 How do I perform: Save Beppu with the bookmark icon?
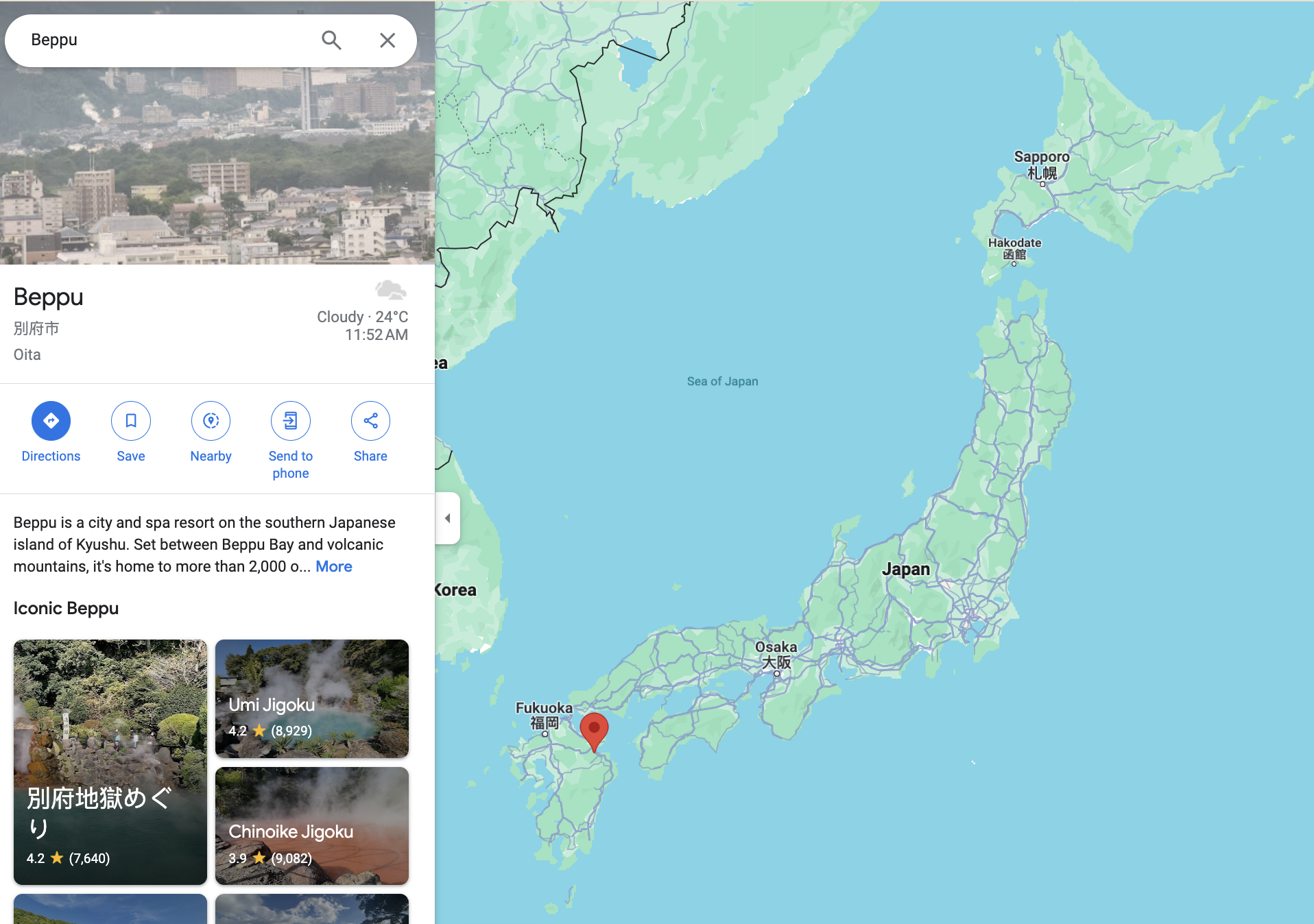131,421
